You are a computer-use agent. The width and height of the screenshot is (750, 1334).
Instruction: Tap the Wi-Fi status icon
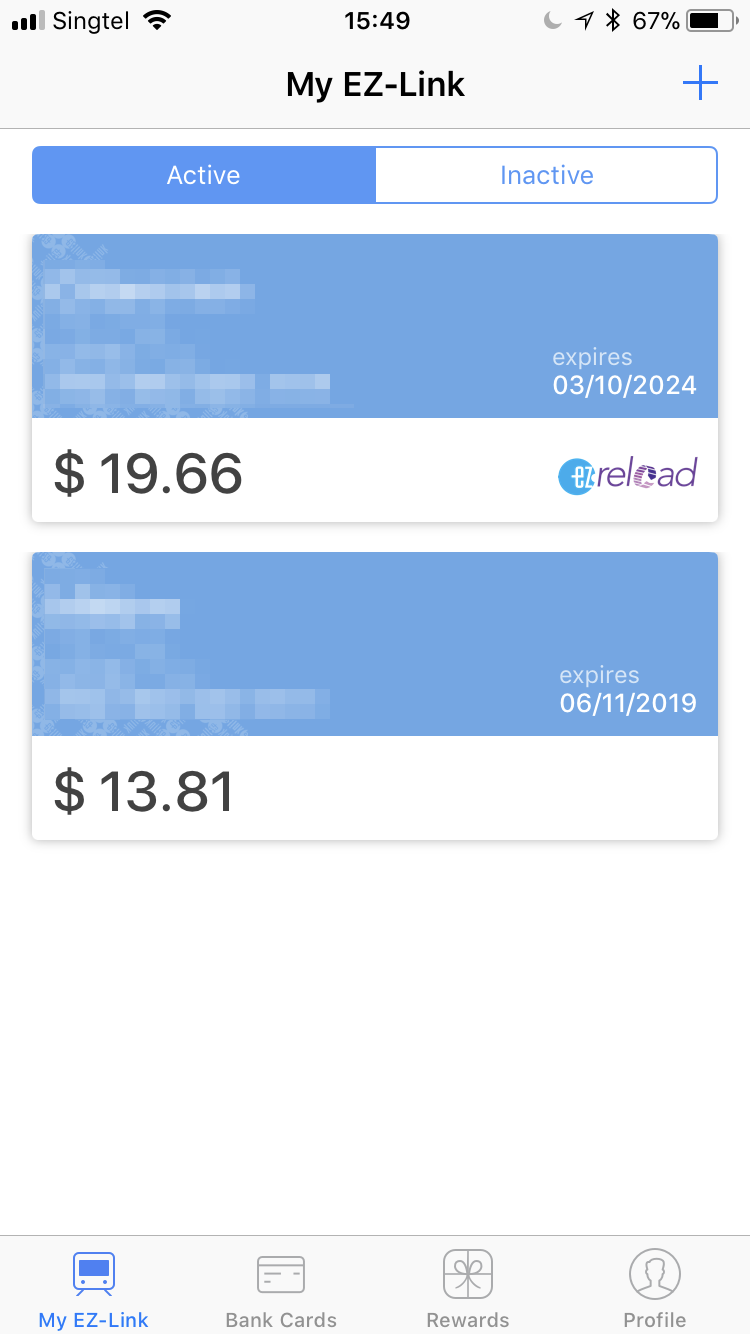(157, 20)
